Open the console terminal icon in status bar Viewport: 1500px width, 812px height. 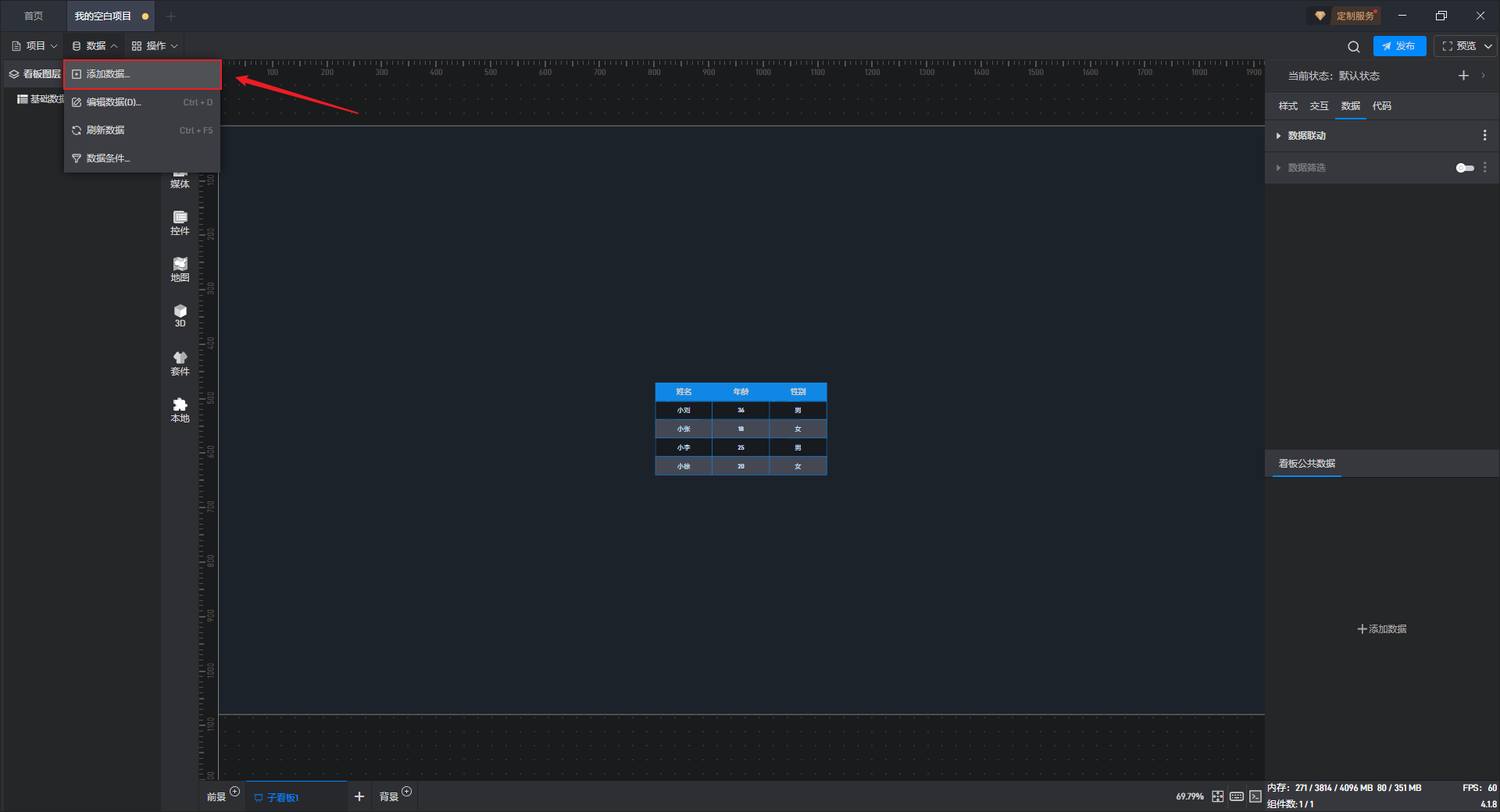pyautogui.click(x=1255, y=796)
